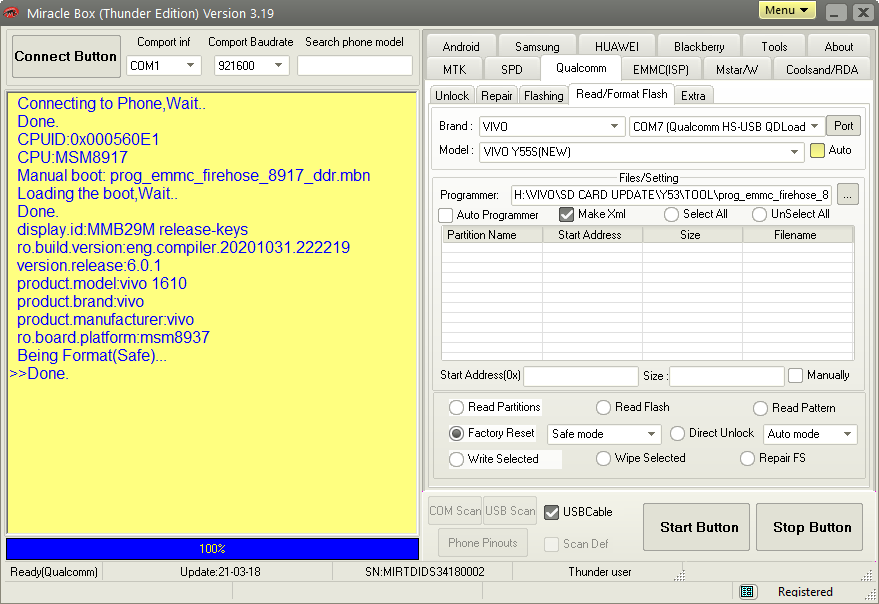Toggle the Scan Def checkbox
879x604 pixels.
(x=552, y=544)
